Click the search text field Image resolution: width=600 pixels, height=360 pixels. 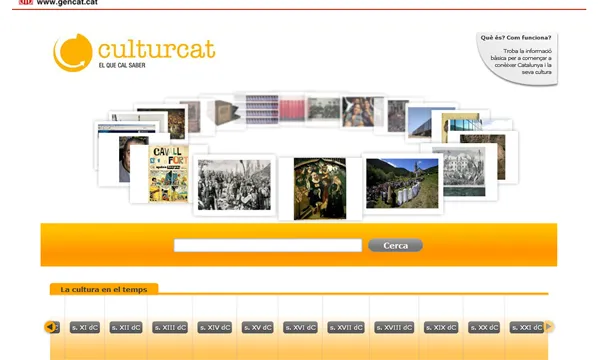pyautogui.click(x=268, y=245)
